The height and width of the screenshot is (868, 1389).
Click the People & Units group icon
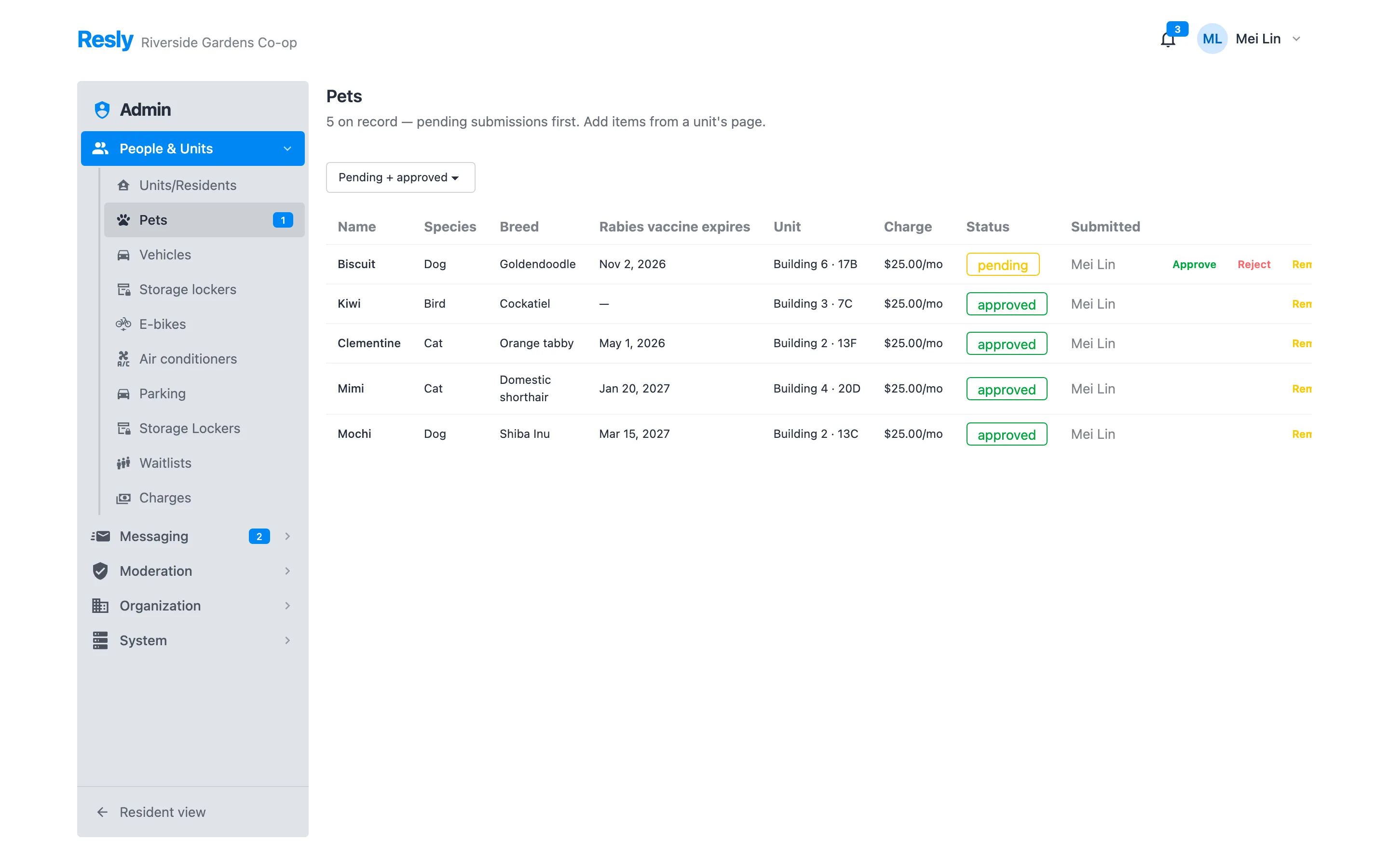(100, 148)
